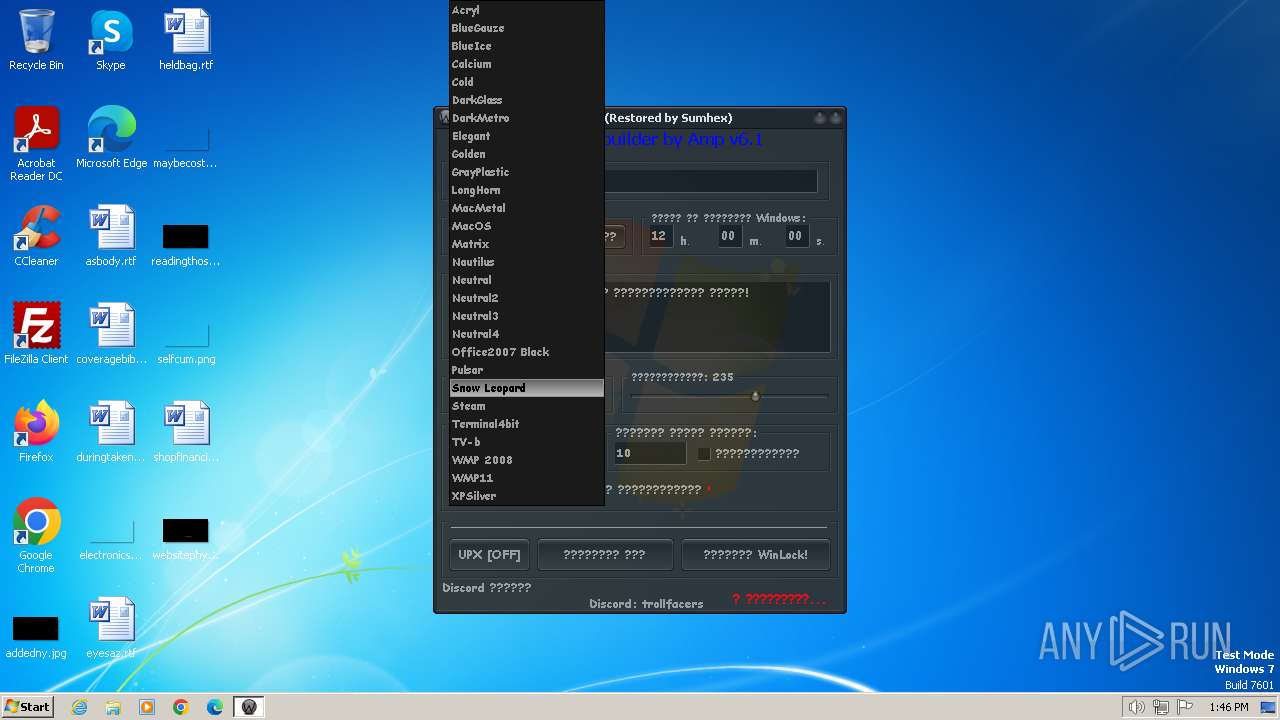Pick GrayPlastic in the list
The image size is (1280, 720).
point(527,172)
